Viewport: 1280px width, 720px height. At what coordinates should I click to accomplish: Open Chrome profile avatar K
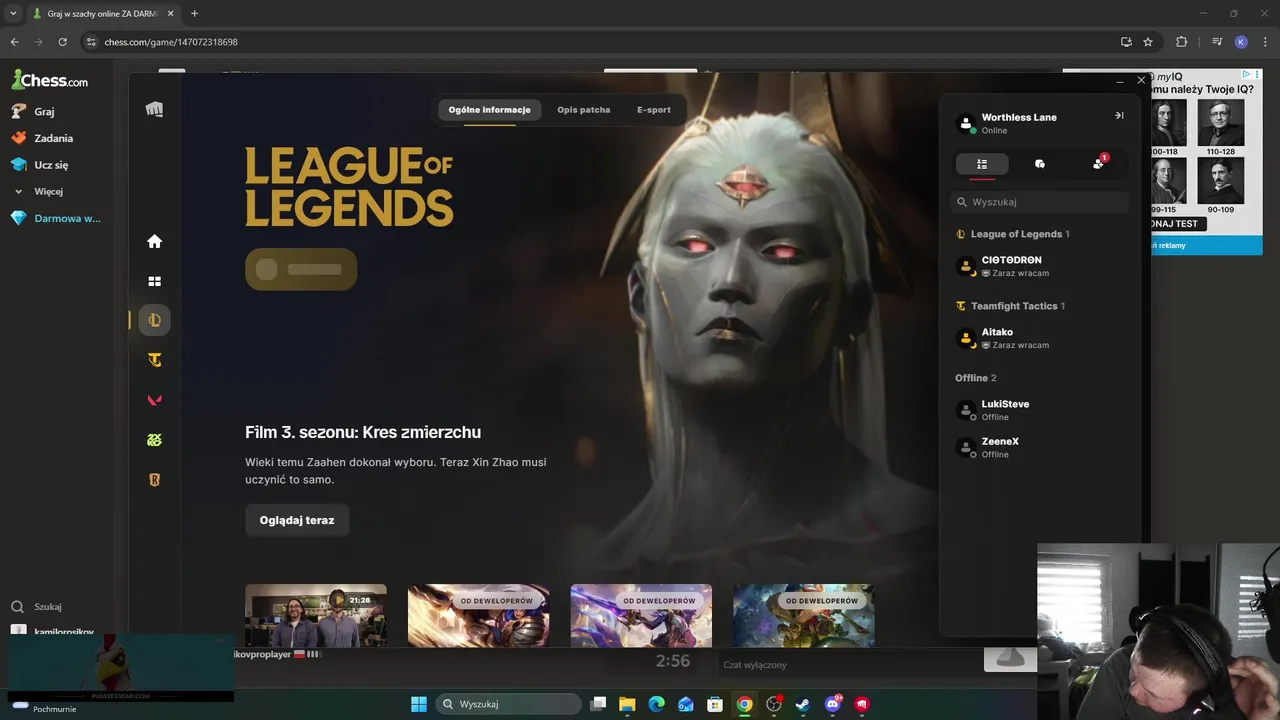click(x=1241, y=42)
